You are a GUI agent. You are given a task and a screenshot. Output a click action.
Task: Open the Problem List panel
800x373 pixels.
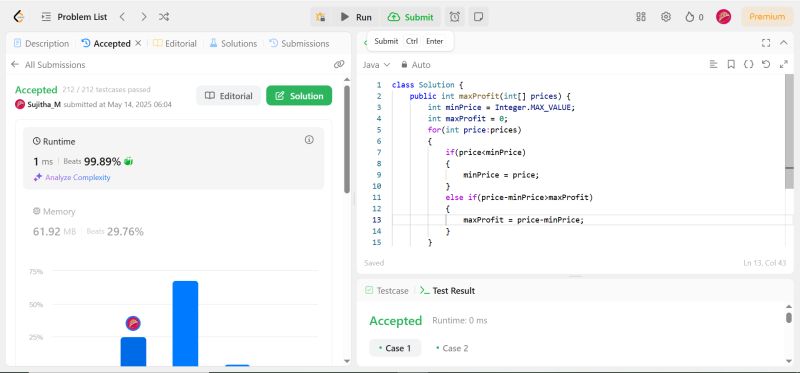pos(74,17)
